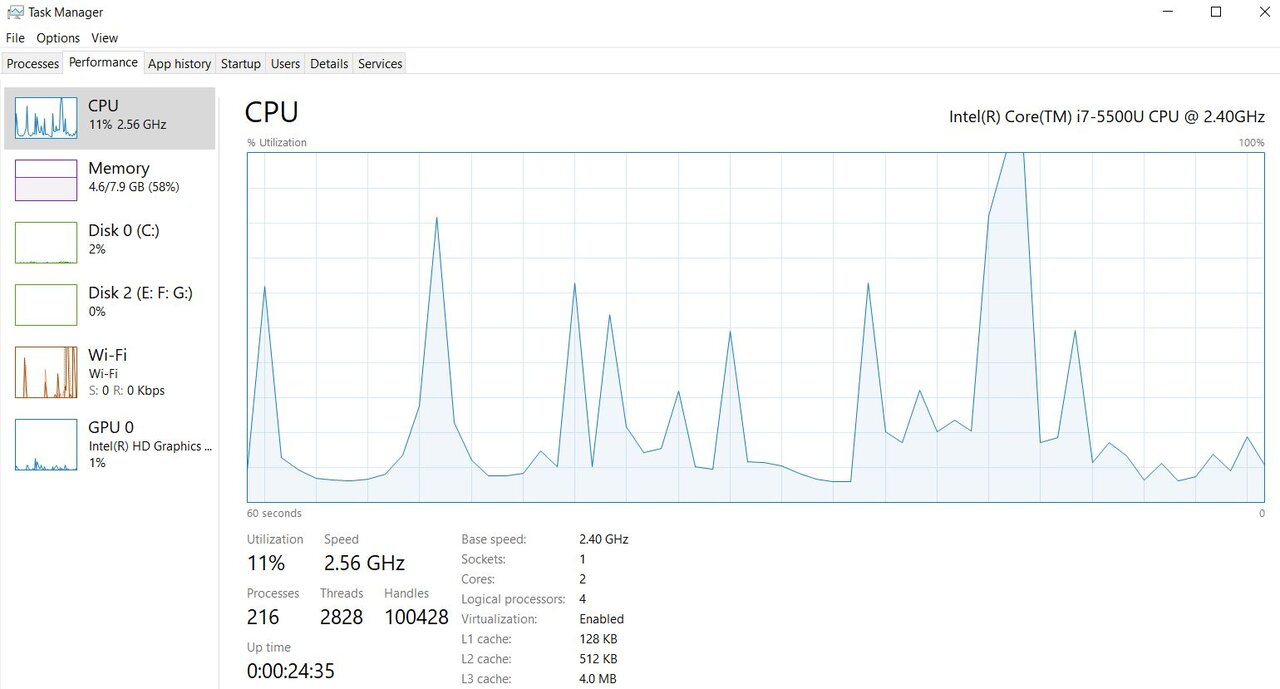
Task: Click the Up time value 0:00:24:35
Action: pos(291,671)
